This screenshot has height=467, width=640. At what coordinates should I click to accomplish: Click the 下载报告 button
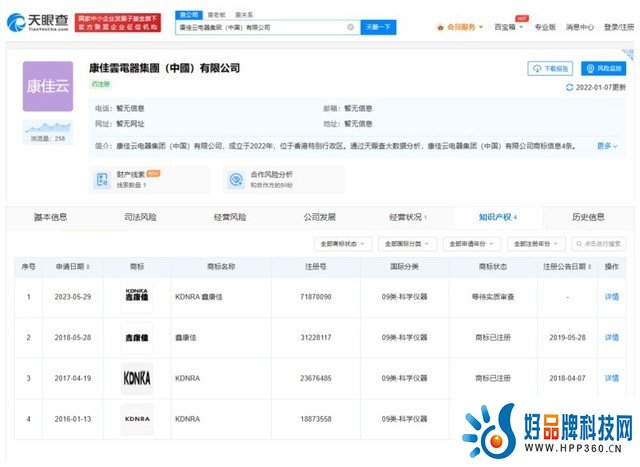(x=550, y=69)
